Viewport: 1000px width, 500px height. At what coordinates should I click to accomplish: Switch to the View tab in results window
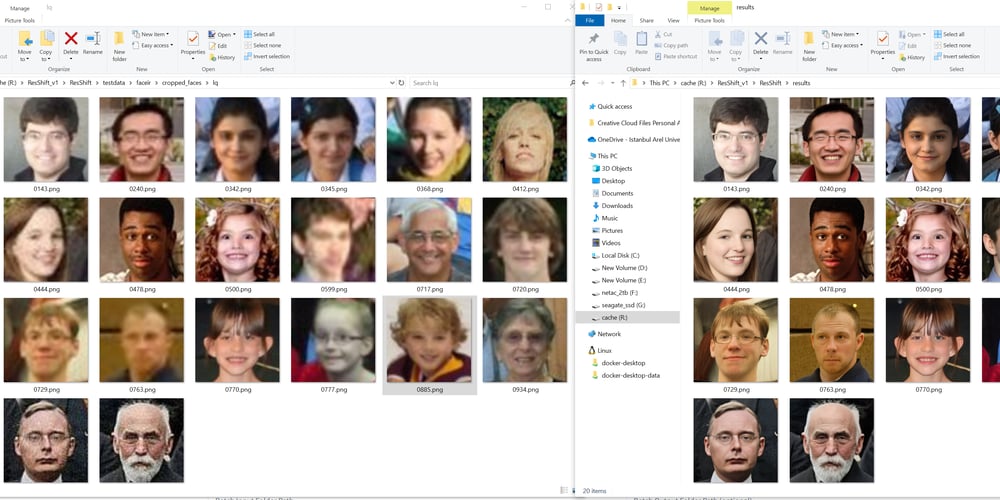[x=673, y=20]
